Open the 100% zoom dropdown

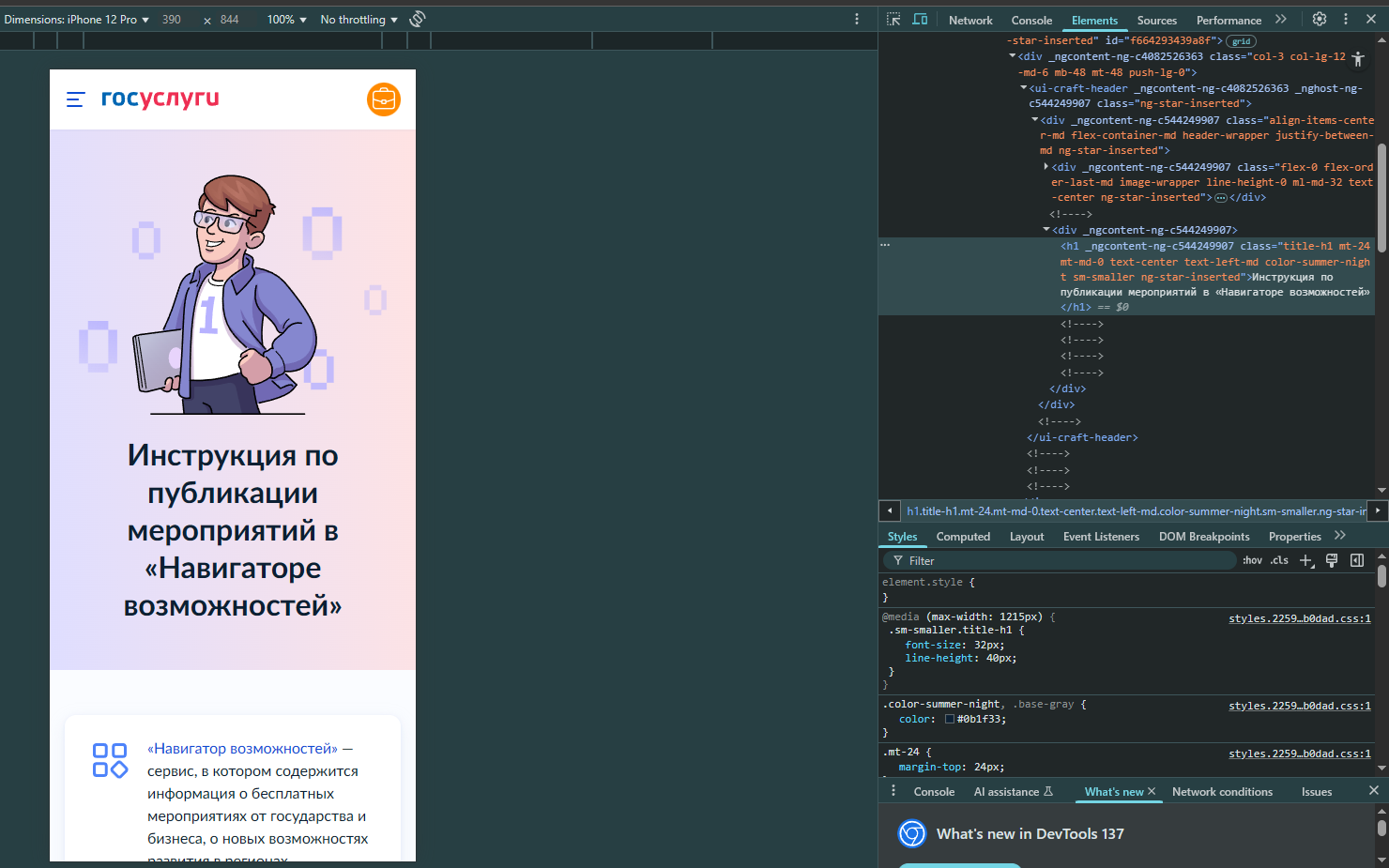[286, 20]
